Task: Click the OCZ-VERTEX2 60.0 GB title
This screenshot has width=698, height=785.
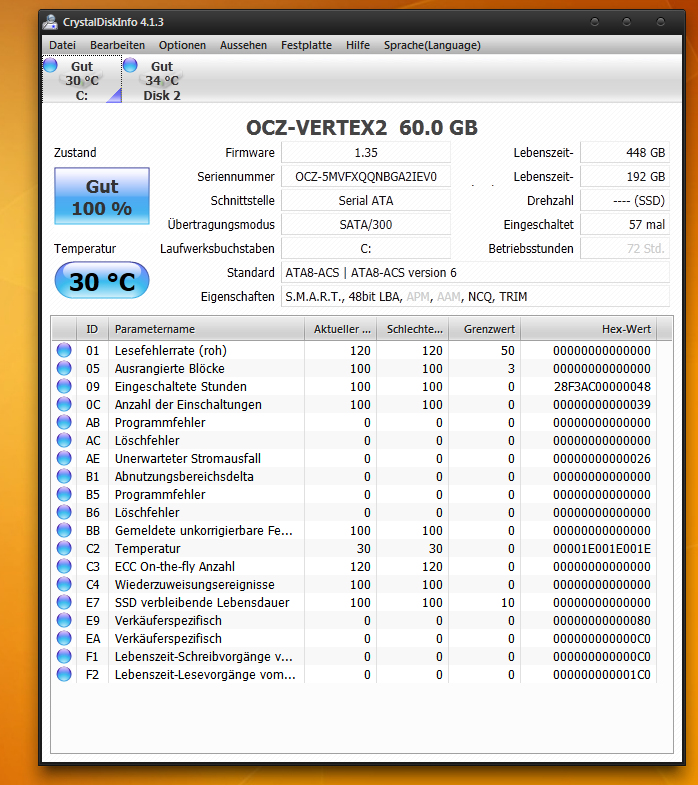Action: pos(362,128)
